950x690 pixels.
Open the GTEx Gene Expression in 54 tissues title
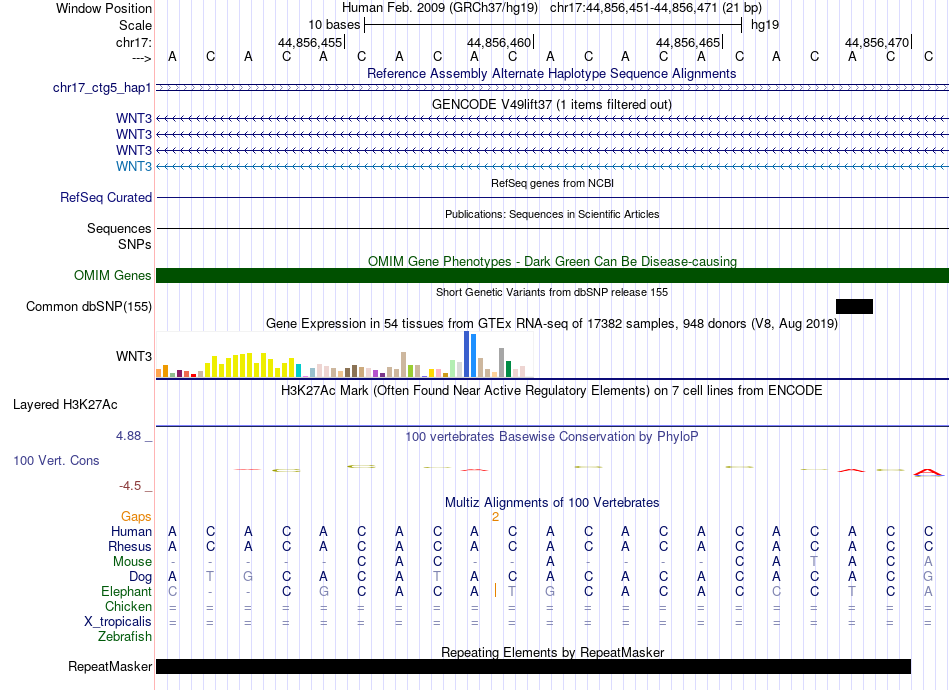pos(552,323)
